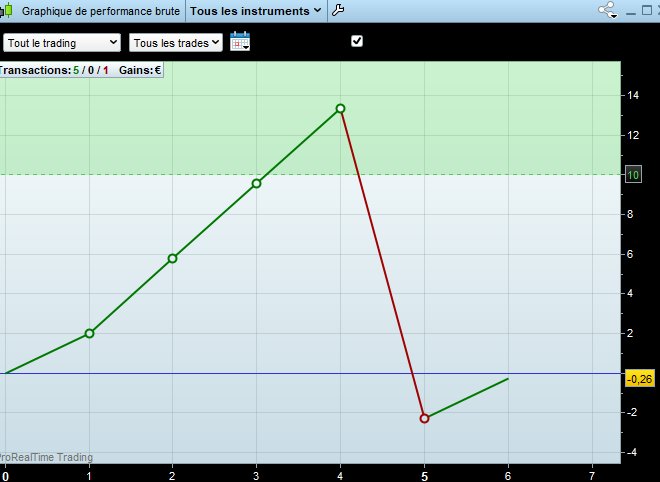This screenshot has width=660, height=482.
Task: Open the 'Tout le trading' dropdown
Action: 62,43
